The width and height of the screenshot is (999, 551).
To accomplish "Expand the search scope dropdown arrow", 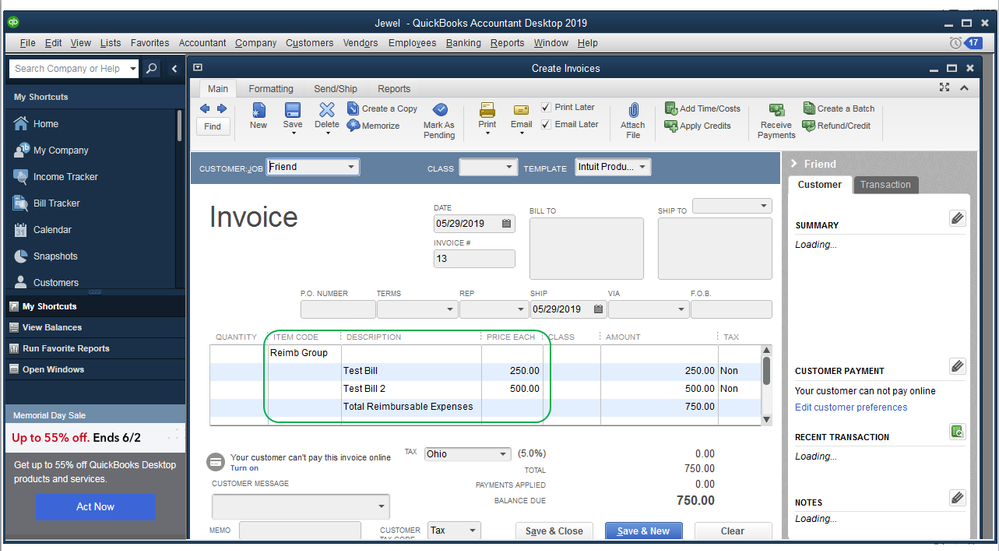I will click(133, 68).
